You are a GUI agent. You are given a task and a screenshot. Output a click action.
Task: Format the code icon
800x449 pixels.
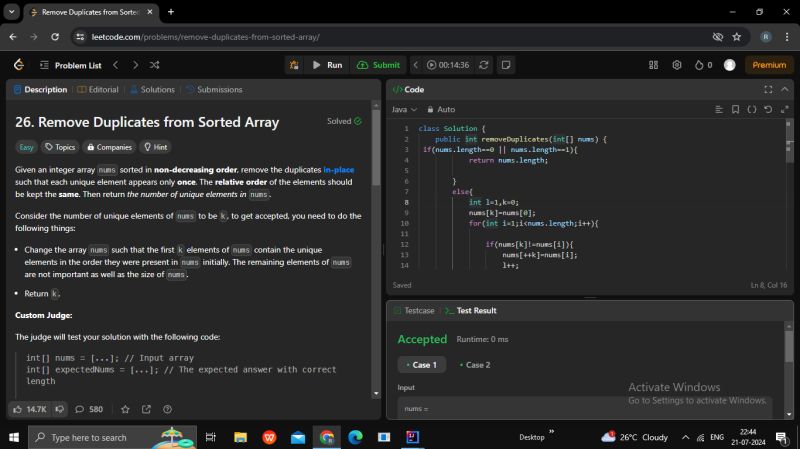(x=719, y=109)
